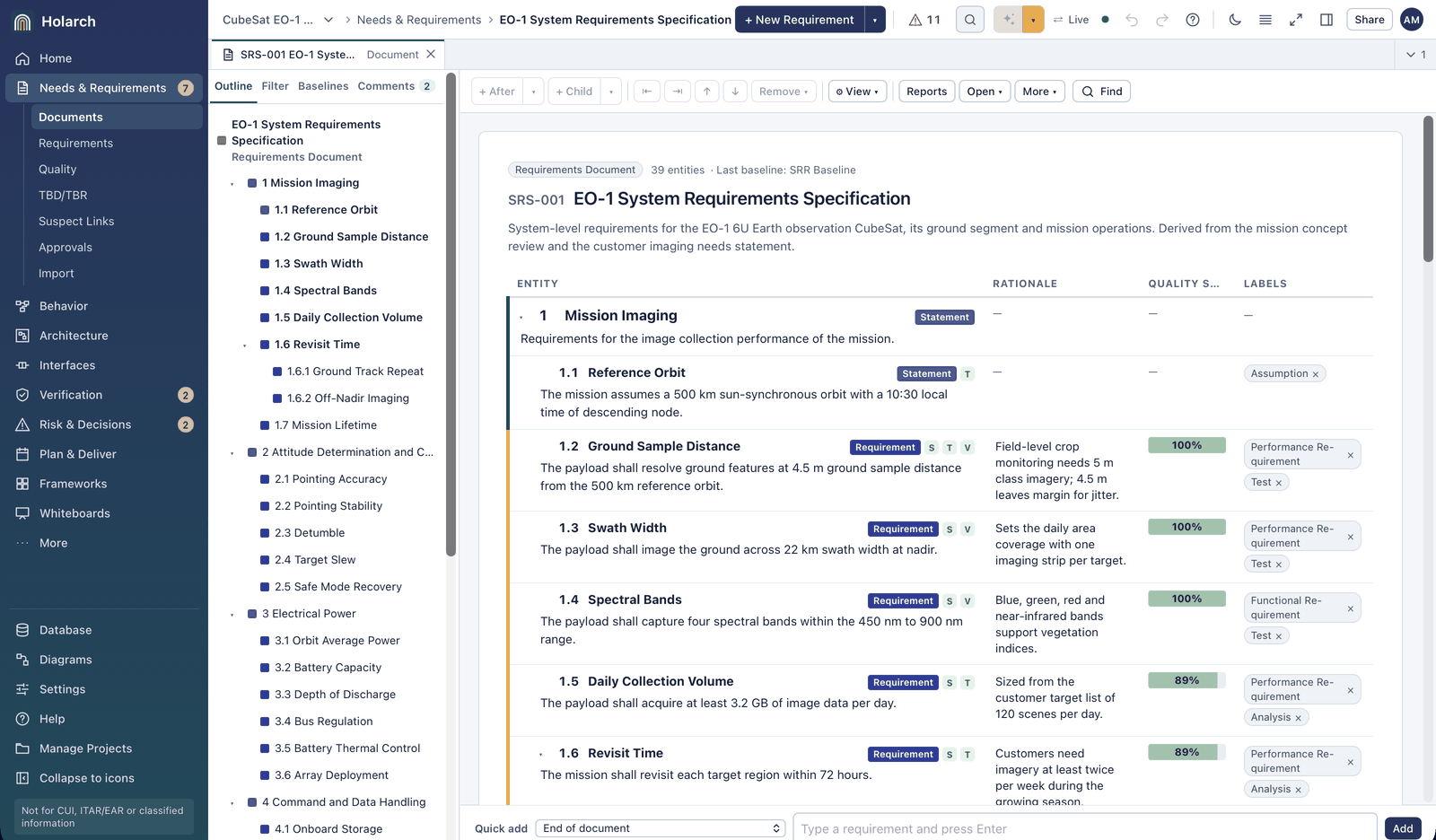Open the Diagrams page
1436x840 pixels.
104,660
